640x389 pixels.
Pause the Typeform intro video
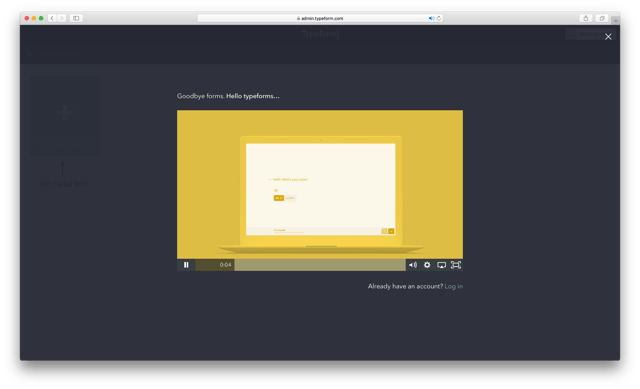point(186,265)
